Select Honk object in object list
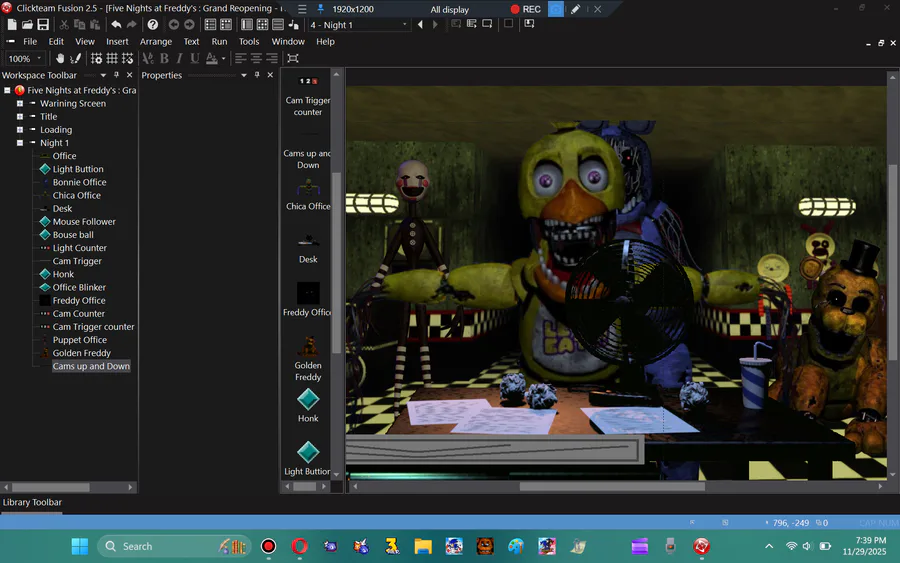900x563 pixels. (308, 406)
